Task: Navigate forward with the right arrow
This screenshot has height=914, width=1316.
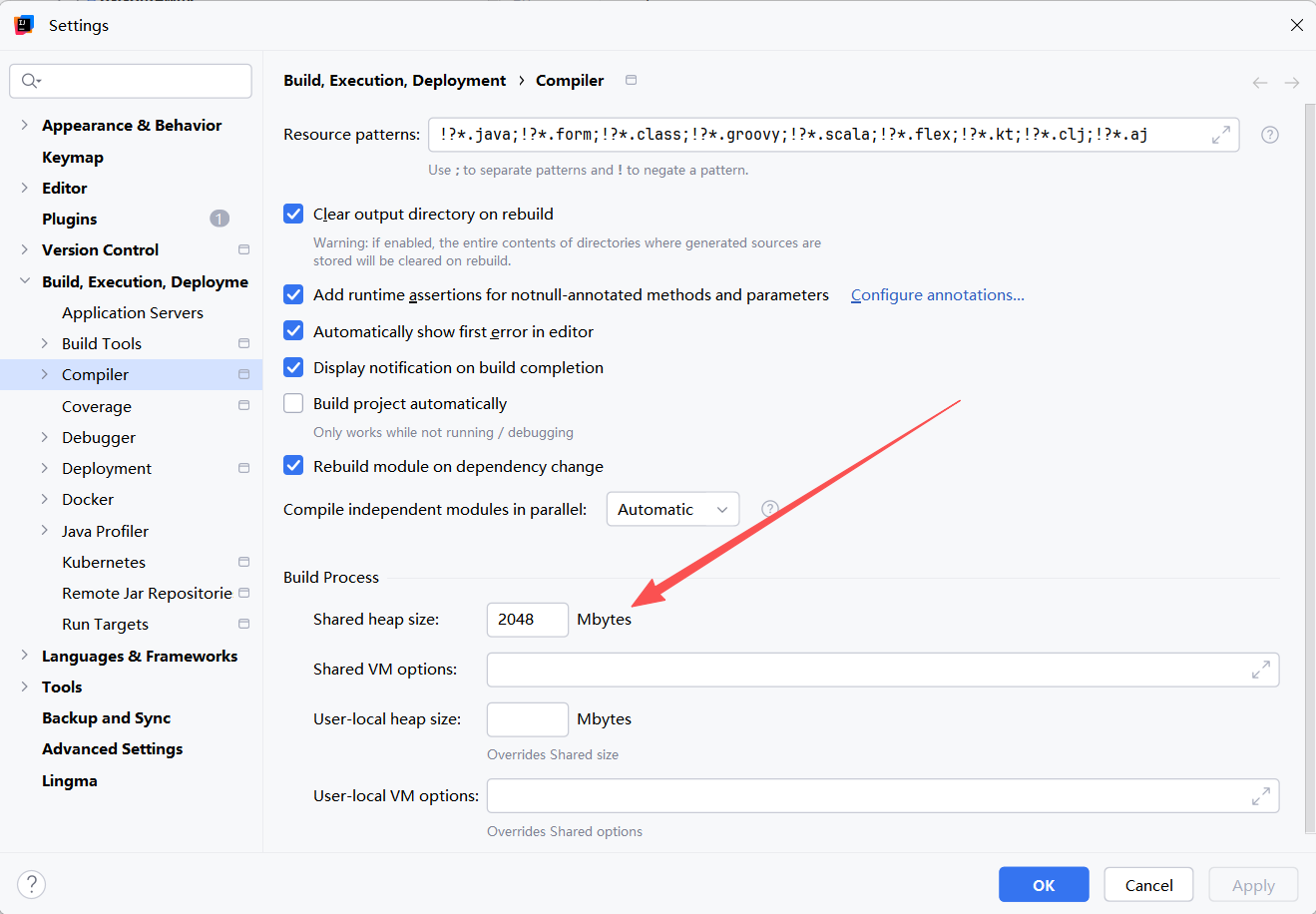Action: pyautogui.click(x=1292, y=83)
